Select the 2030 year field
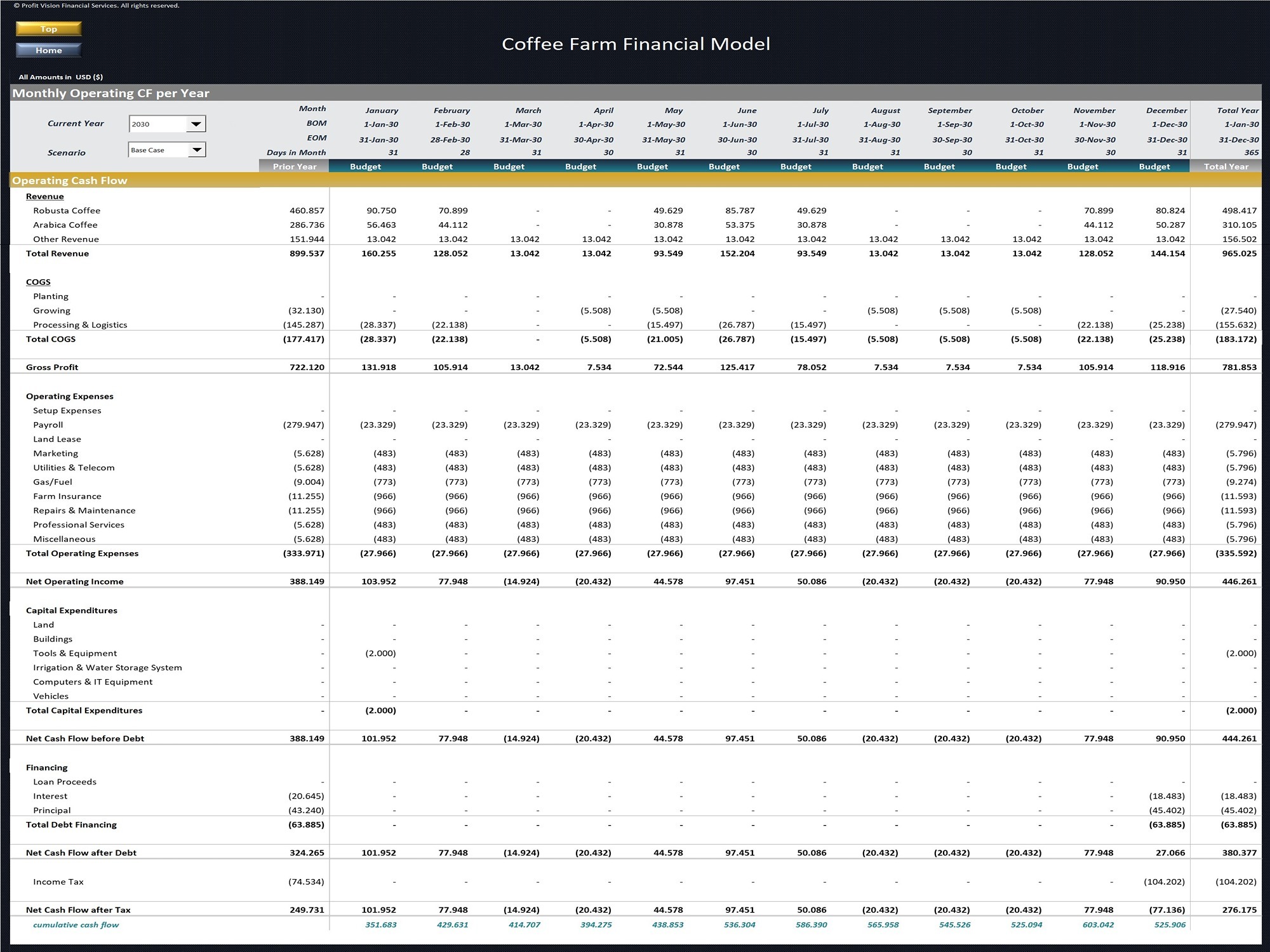Viewport: 1270px width, 952px height. tap(157, 124)
